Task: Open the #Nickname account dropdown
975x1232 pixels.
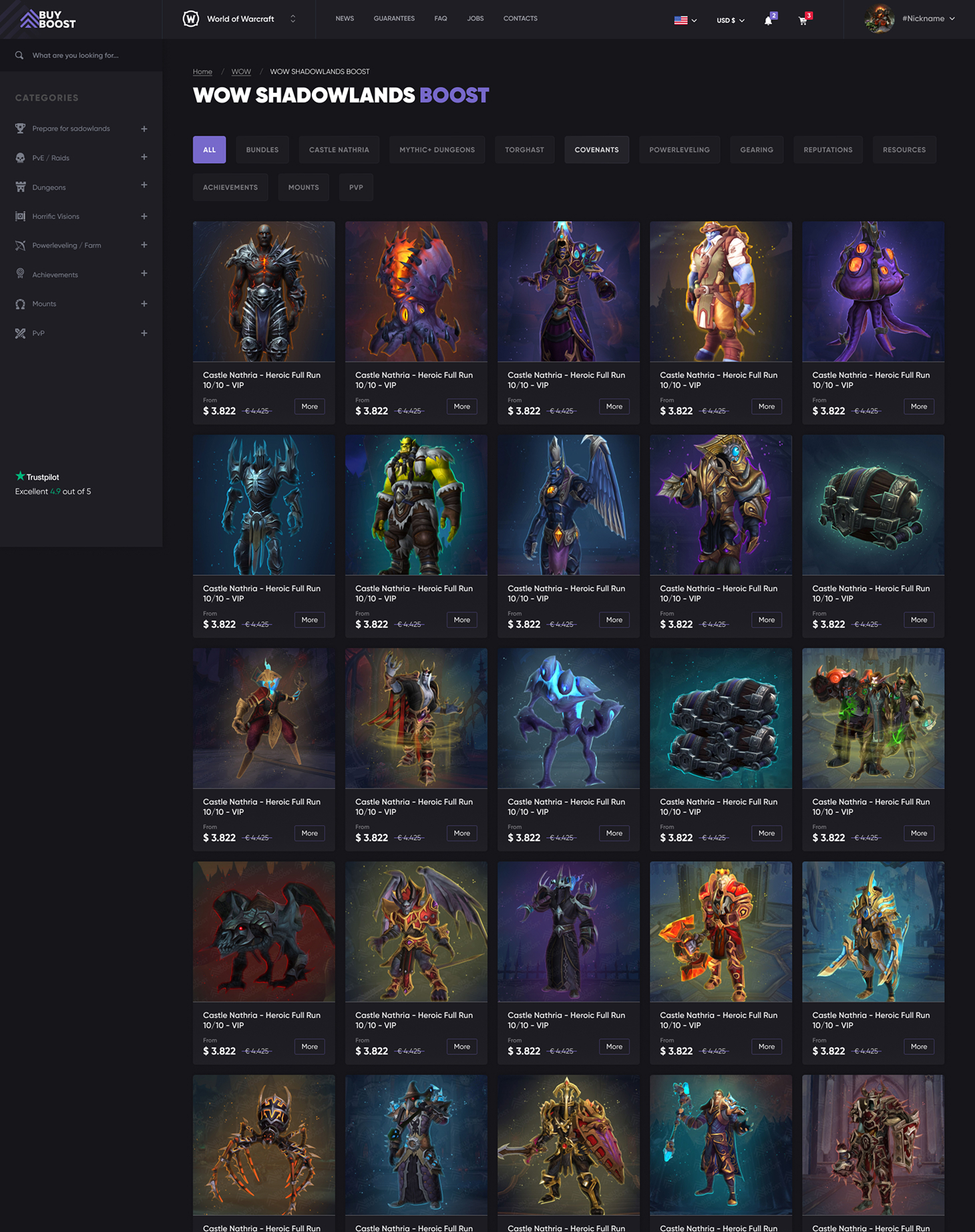Action: (x=929, y=19)
